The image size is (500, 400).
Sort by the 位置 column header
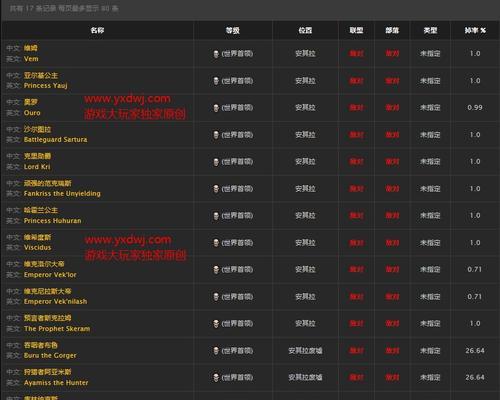coord(305,30)
